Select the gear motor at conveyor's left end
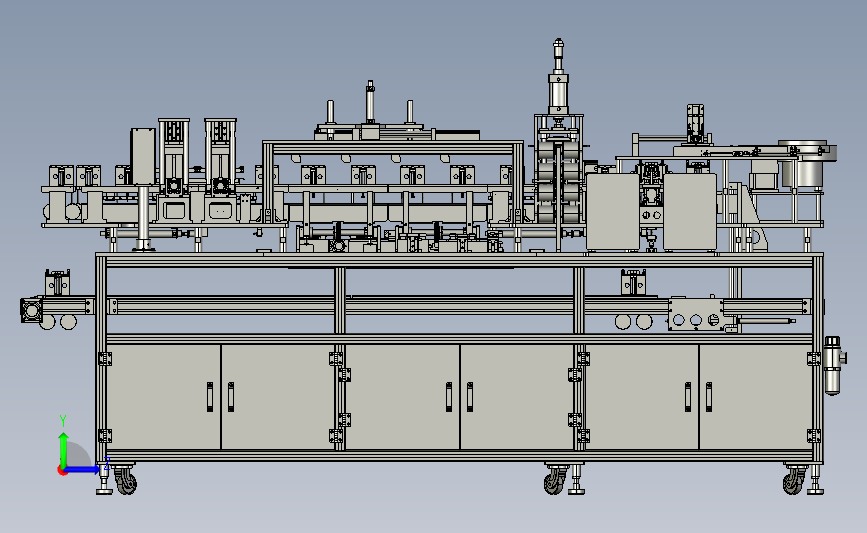This screenshot has height=533, width=867. 31,311
